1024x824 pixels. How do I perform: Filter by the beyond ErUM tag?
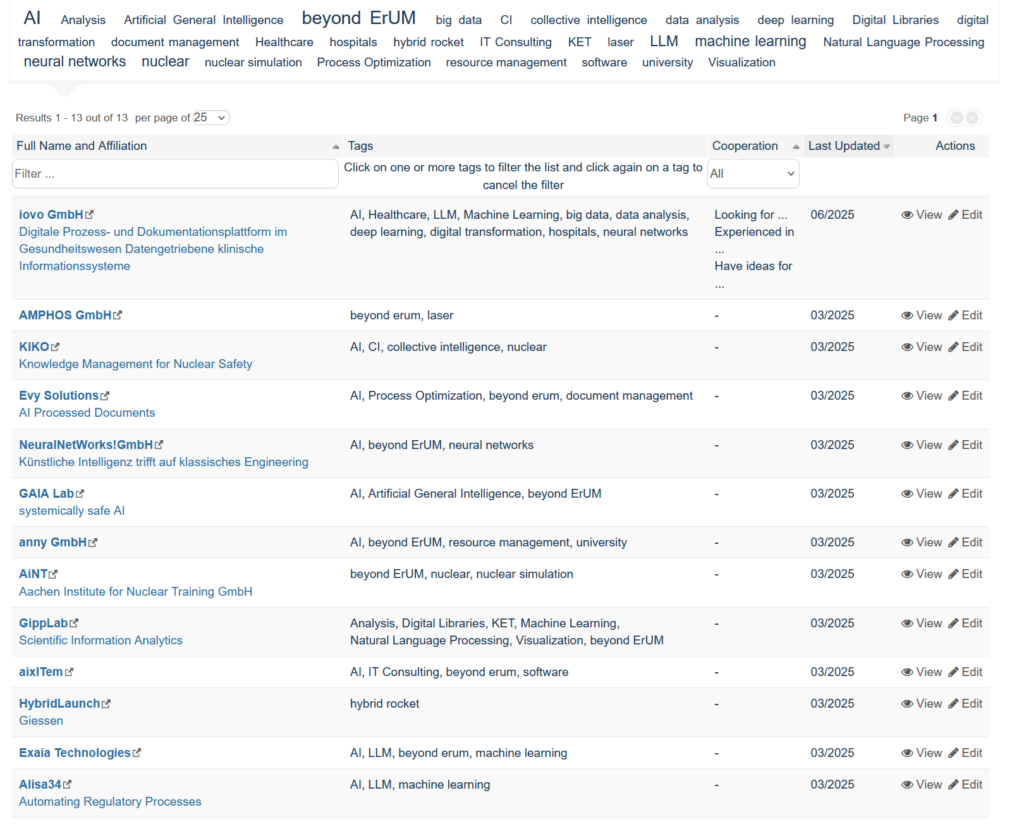pyautogui.click(x=359, y=18)
